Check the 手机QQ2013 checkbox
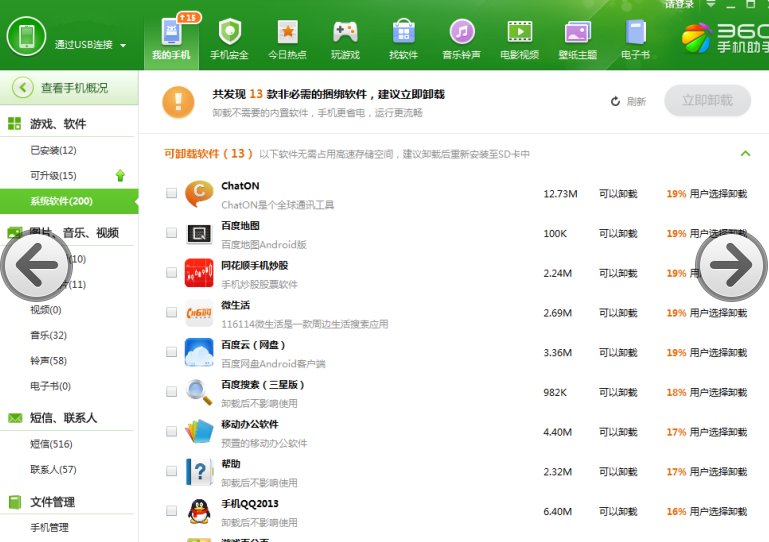769x542 pixels. click(171, 511)
